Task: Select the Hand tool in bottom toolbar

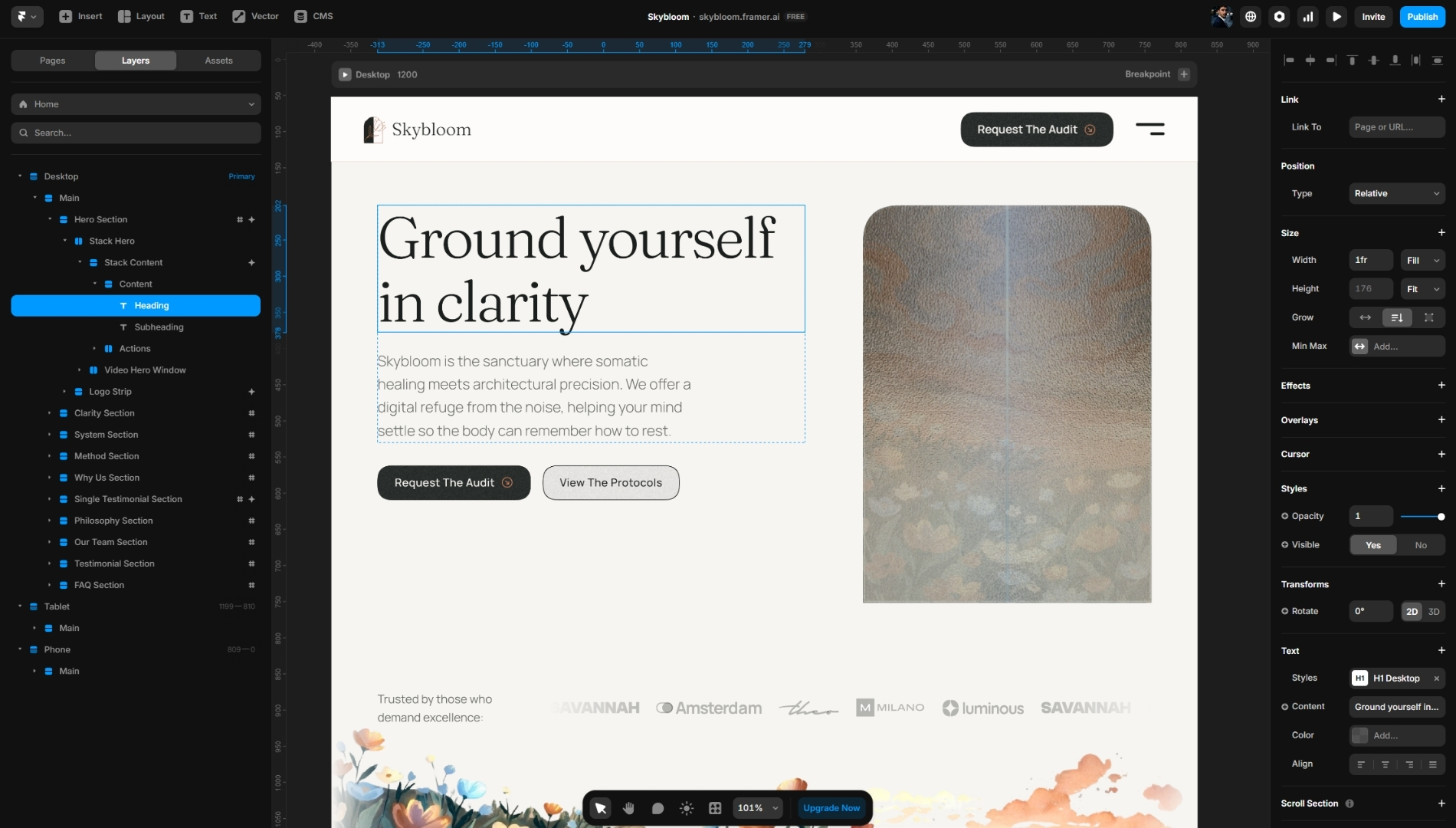Action: [628, 807]
